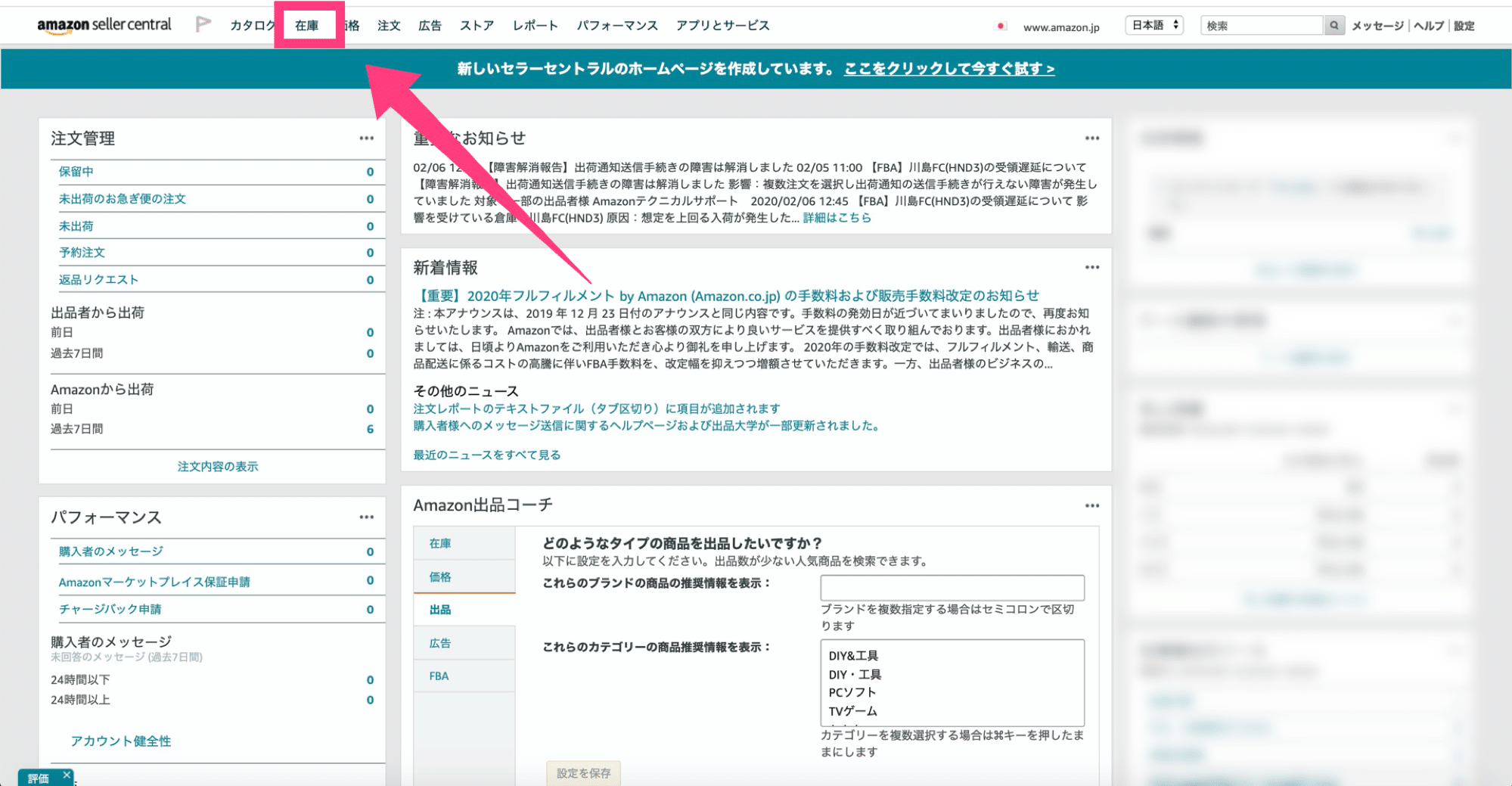Open the ストア menu

pyautogui.click(x=477, y=26)
